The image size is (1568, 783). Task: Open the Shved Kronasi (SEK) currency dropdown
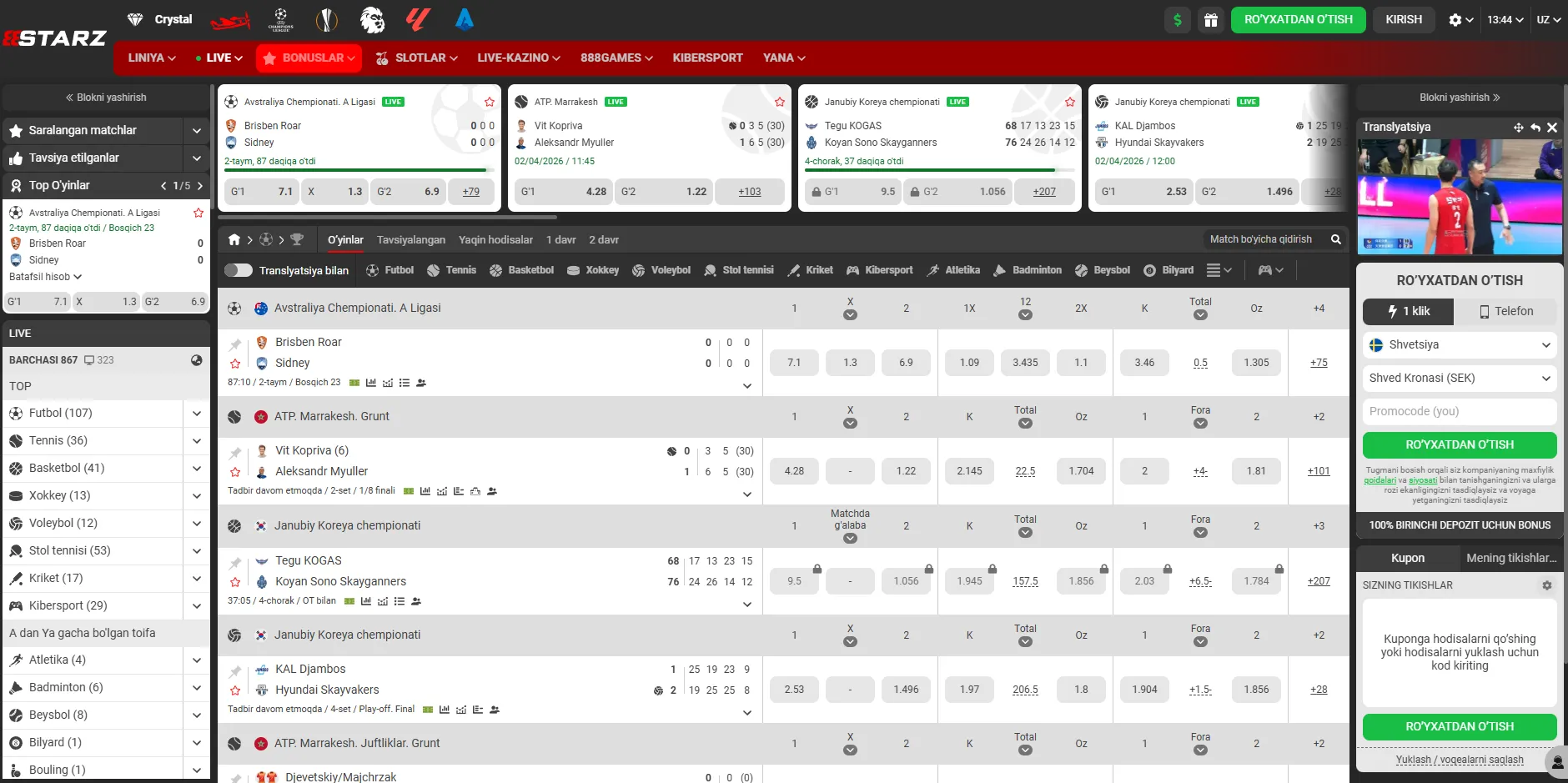(1460, 378)
